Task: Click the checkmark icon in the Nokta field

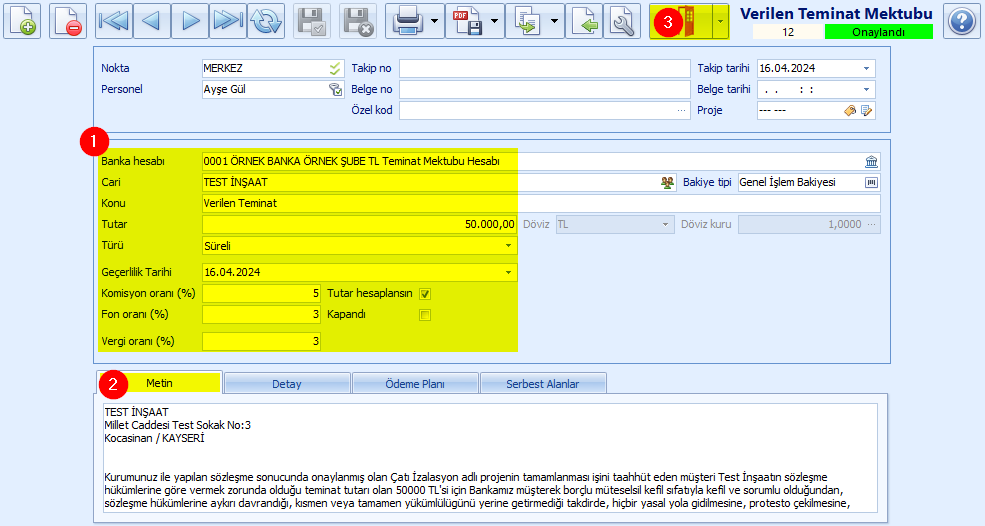Action: pos(335,68)
